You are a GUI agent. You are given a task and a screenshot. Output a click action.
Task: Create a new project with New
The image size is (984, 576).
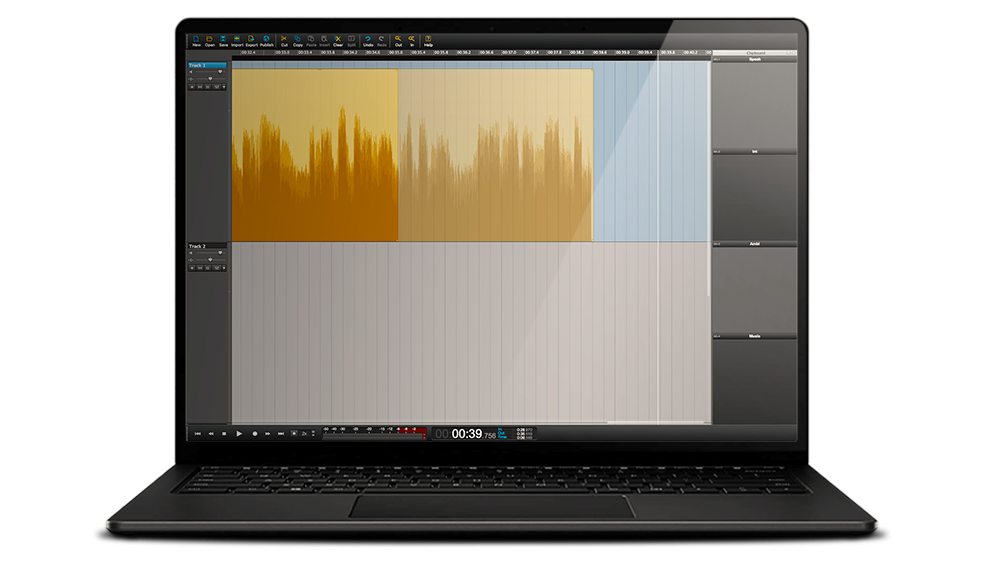pyautogui.click(x=196, y=41)
